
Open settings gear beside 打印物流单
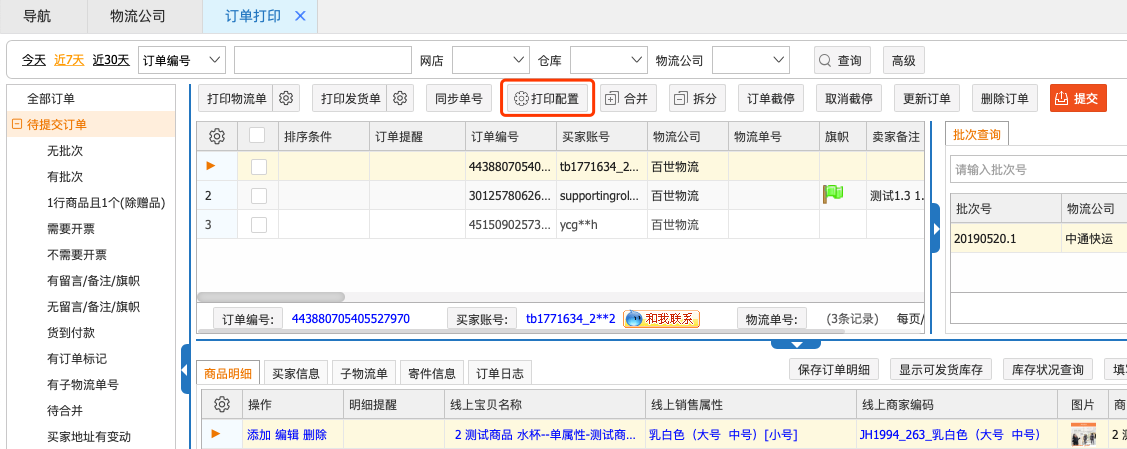[286, 98]
